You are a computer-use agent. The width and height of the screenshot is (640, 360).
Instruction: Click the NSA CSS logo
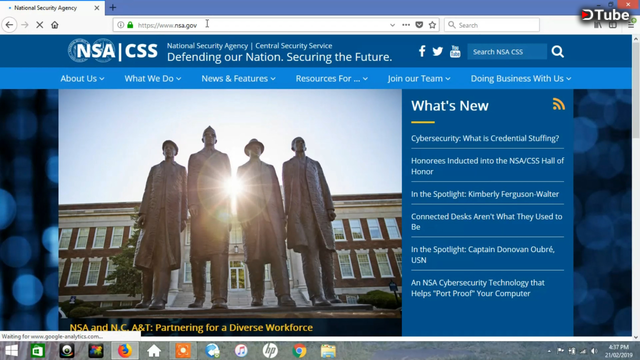(x=113, y=51)
